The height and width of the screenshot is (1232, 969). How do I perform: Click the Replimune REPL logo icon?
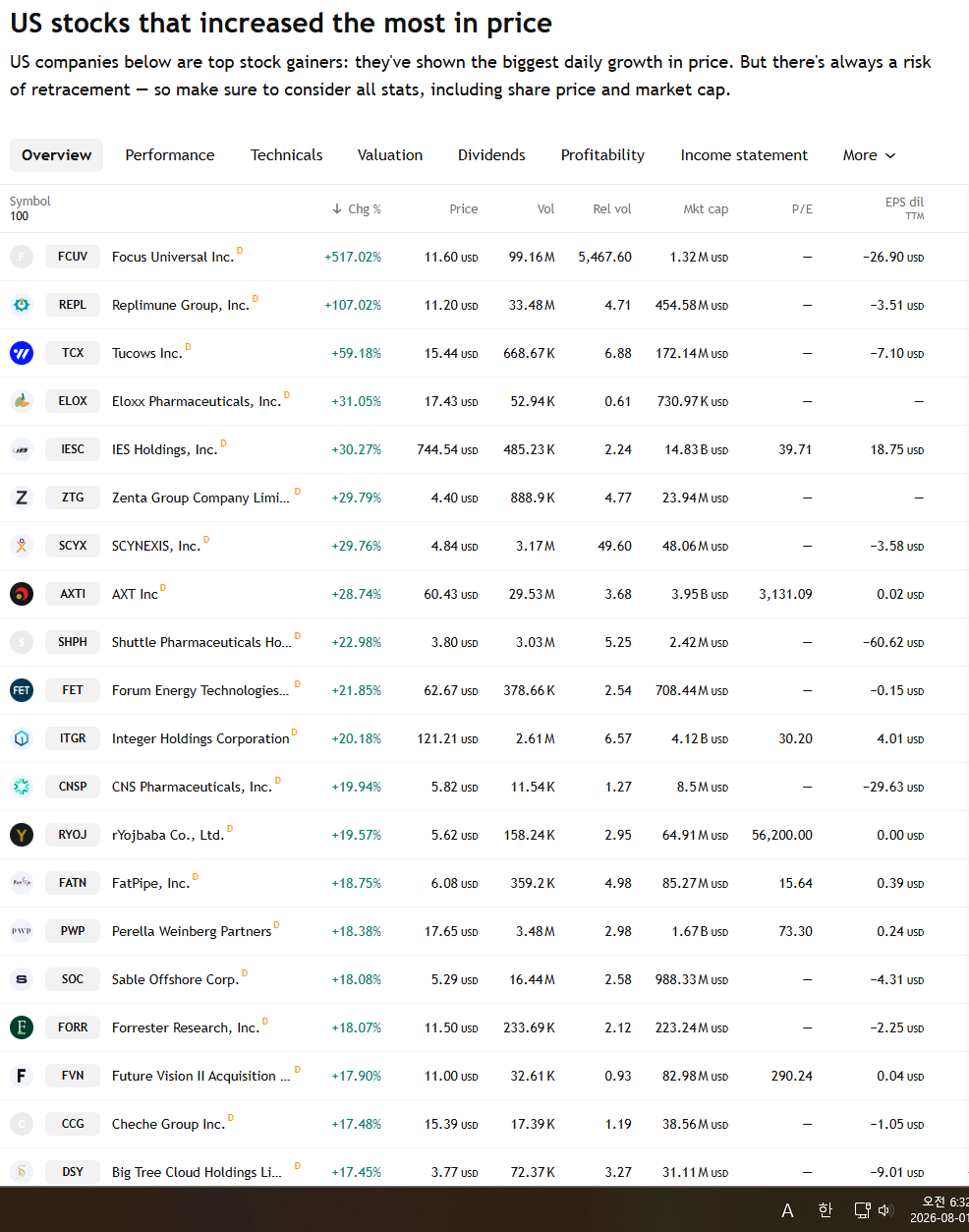[22, 305]
